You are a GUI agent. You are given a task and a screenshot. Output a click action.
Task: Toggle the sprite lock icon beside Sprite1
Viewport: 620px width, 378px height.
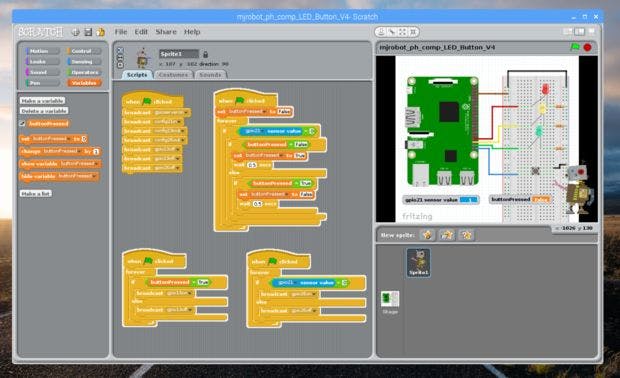(205, 54)
